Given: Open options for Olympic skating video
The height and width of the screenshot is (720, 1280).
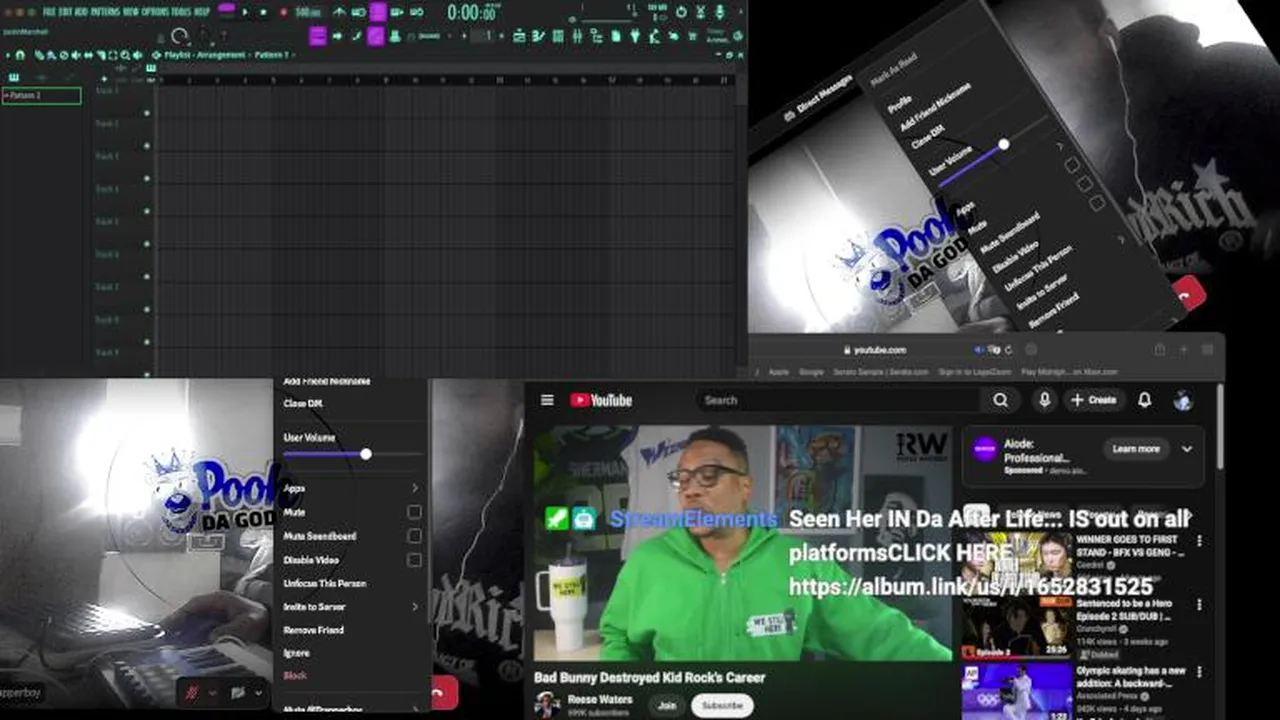Looking at the screenshot, I should (x=1199, y=672).
